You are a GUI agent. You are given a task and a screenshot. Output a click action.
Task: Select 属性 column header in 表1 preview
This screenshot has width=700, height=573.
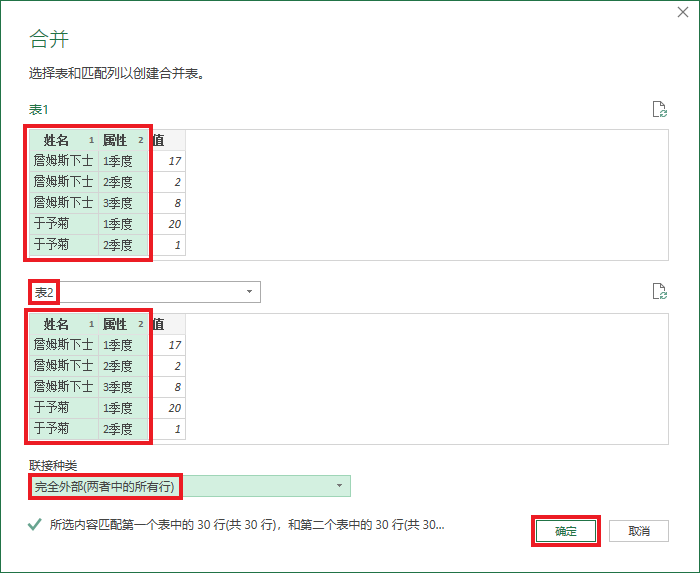(x=123, y=140)
